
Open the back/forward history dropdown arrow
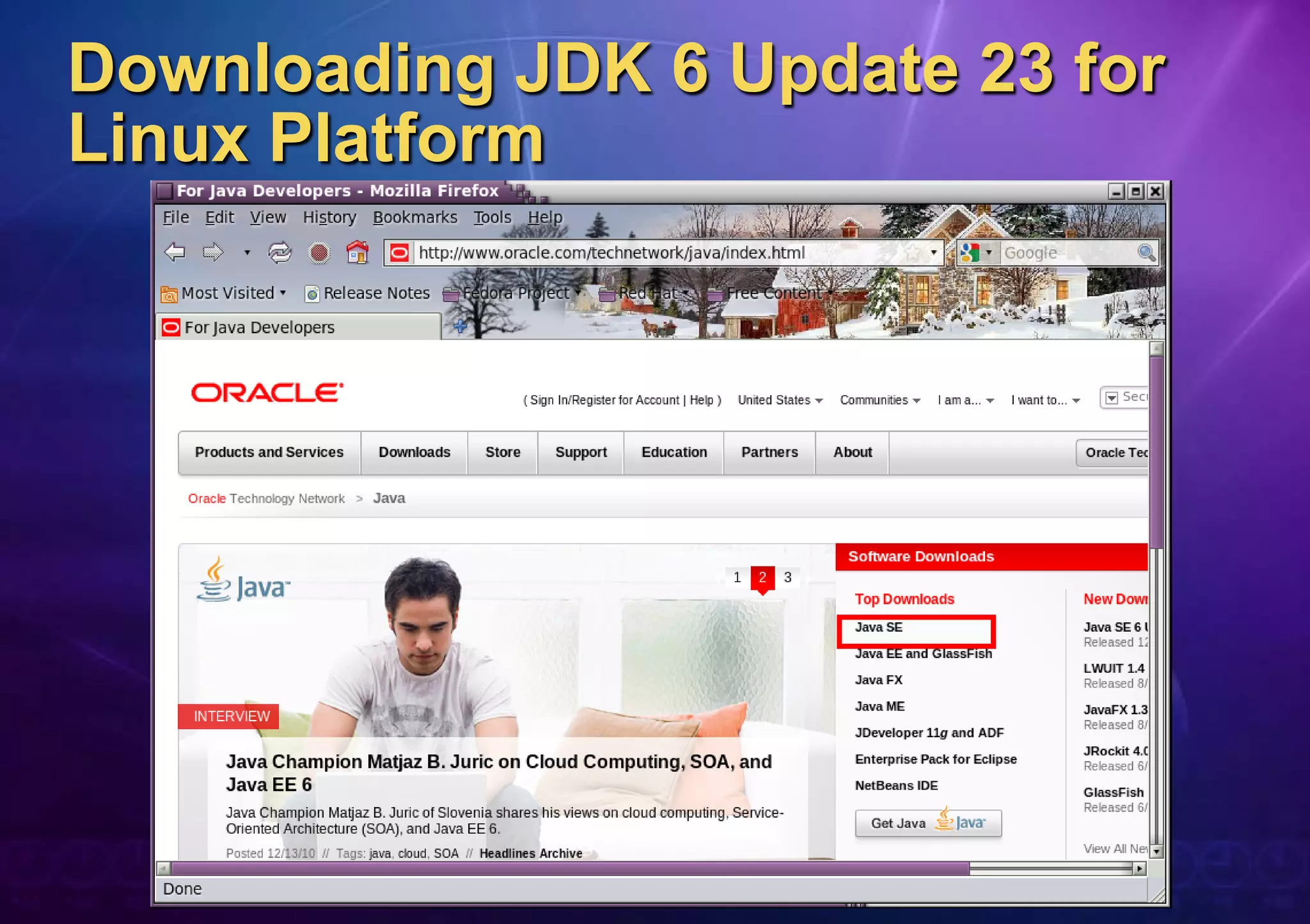coord(247,253)
